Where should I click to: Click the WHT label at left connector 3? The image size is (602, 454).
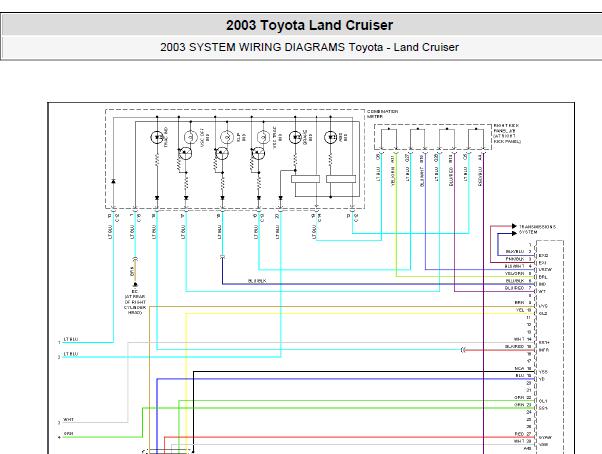[68, 419]
